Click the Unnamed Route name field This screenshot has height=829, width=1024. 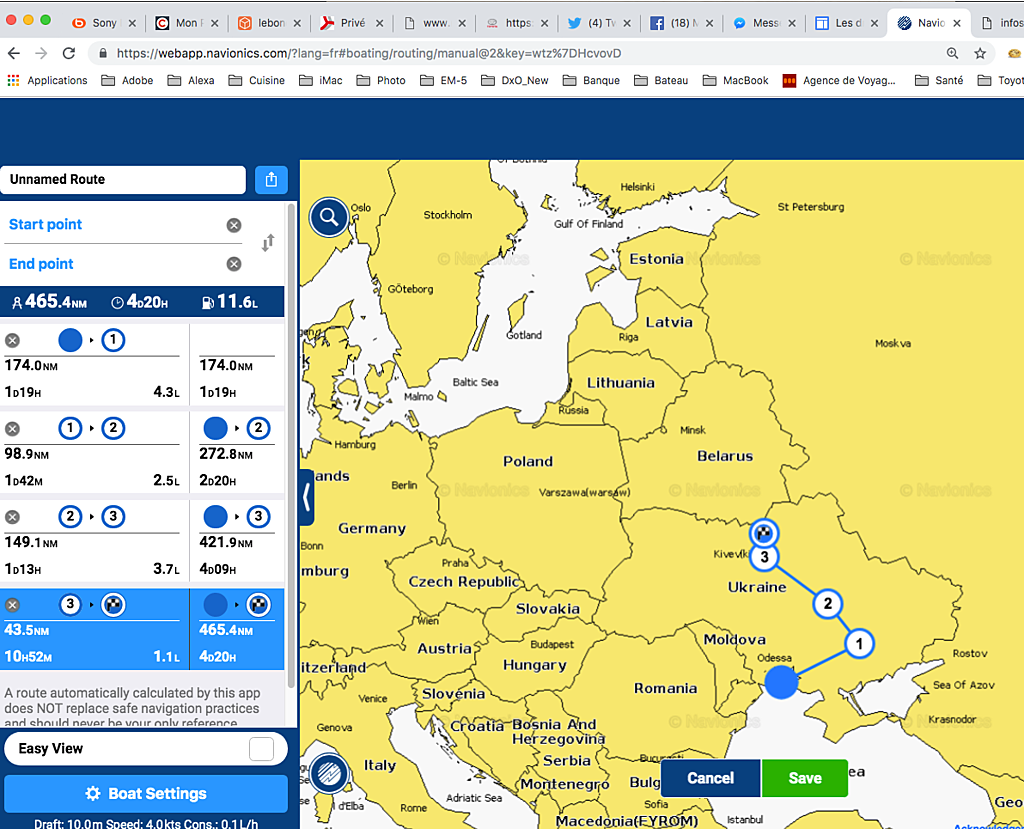(123, 180)
